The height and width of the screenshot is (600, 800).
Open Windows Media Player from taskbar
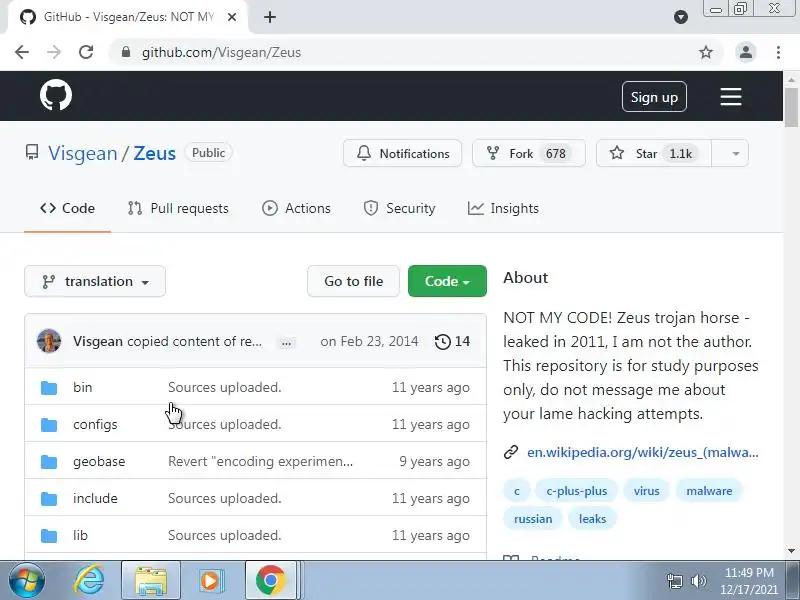(x=211, y=581)
